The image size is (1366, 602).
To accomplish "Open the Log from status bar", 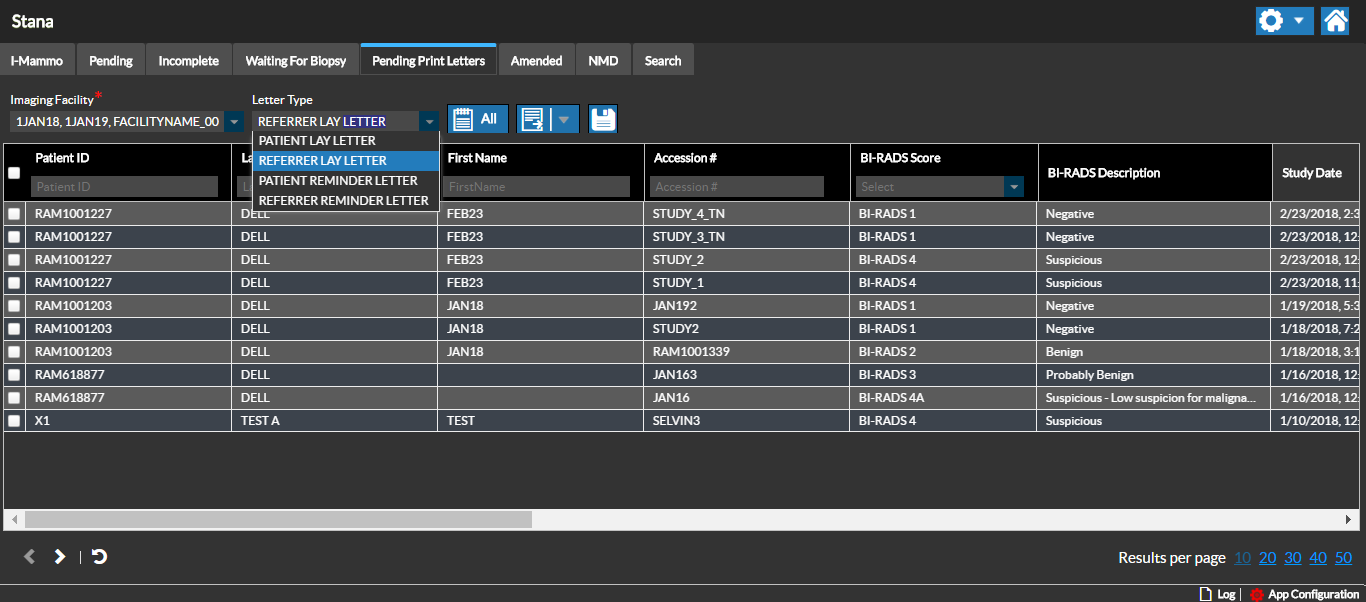I will point(1217,594).
